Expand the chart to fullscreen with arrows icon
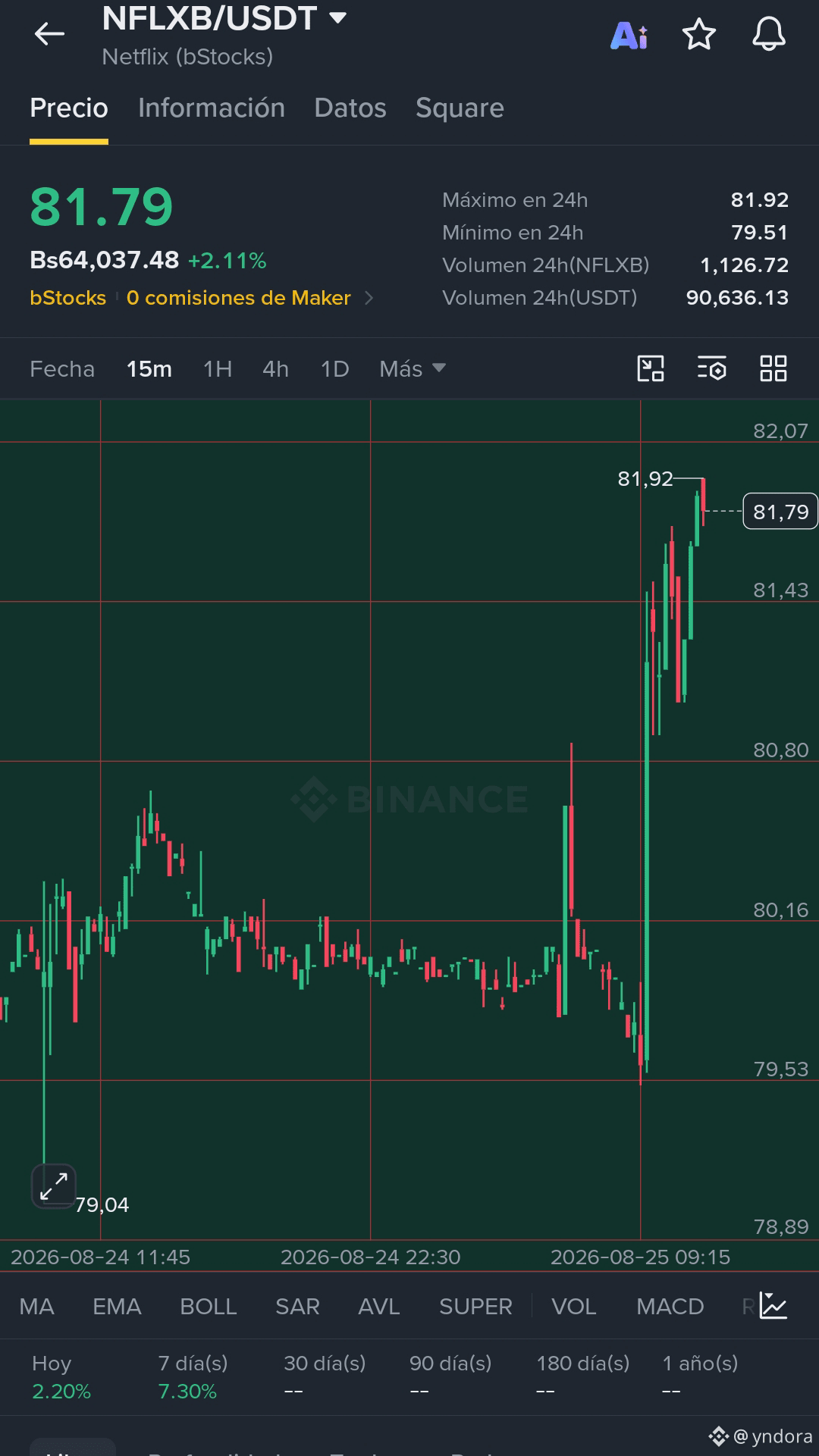819x1456 pixels. point(54,1186)
